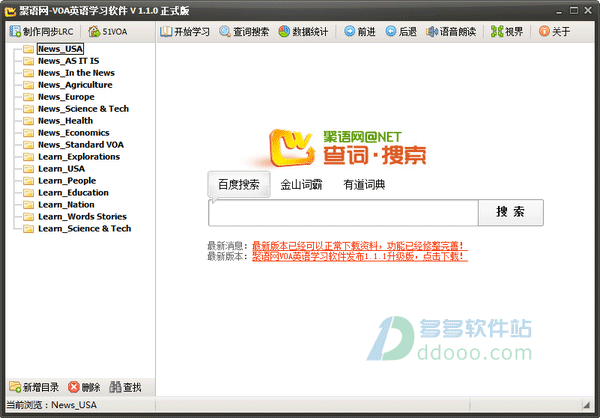Click 开始学习 in the toolbar
600x418 pixels.
click(x=185, y=31)
